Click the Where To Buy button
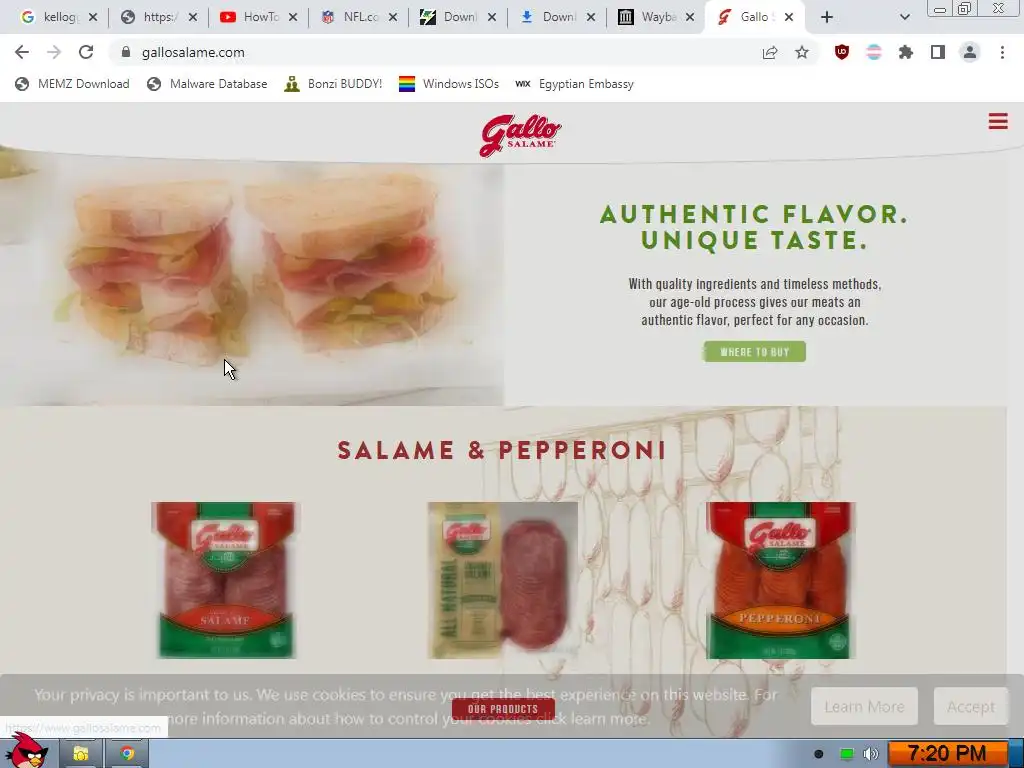The height and width of the screenshot is (768, 1024). tap(754, 351)
